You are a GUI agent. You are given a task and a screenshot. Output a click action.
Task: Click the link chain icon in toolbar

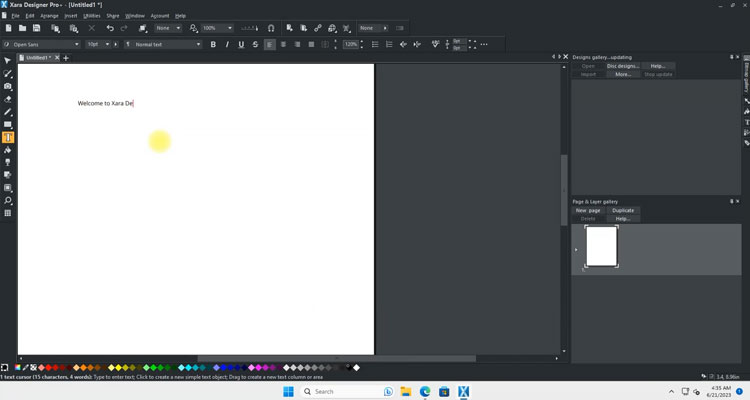[x=318, y=28]
